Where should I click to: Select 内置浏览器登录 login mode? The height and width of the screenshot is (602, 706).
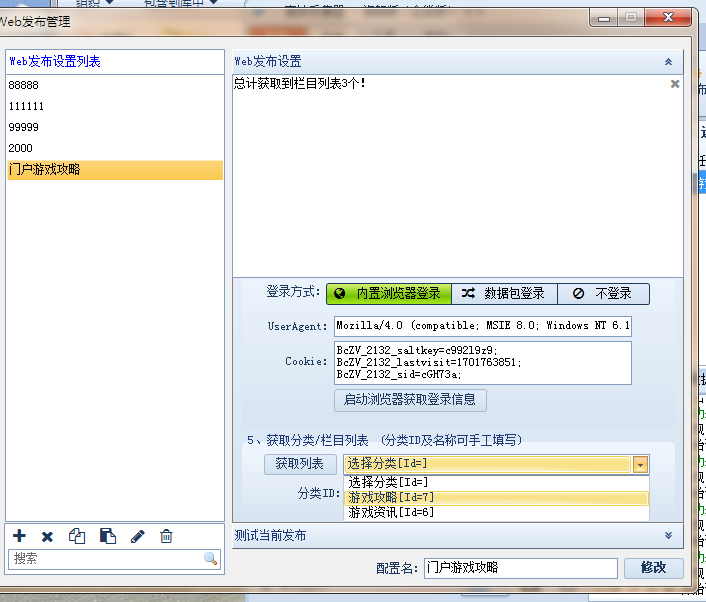click(388, 294)
